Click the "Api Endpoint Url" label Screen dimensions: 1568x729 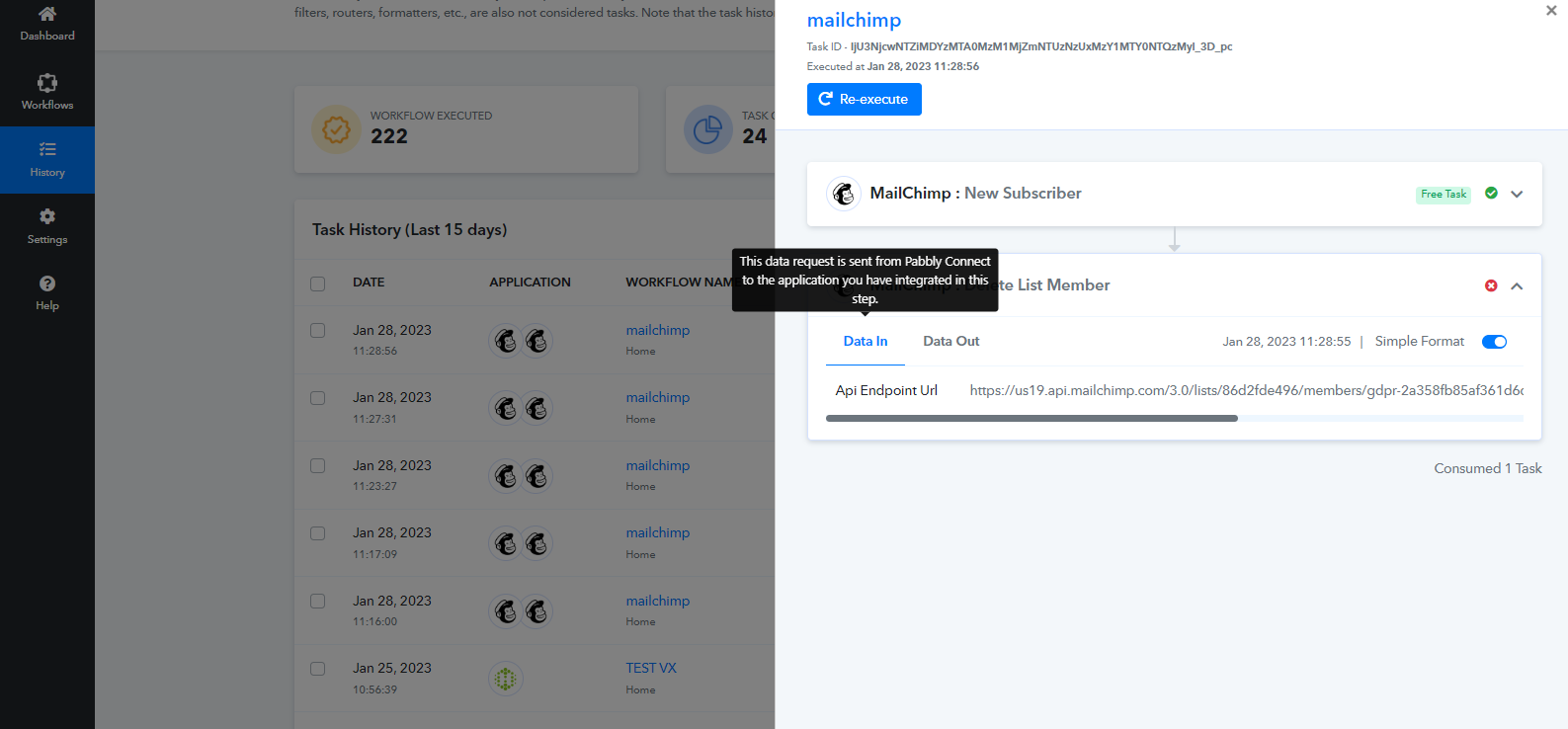pyautogui.click(x=886, y=390)
